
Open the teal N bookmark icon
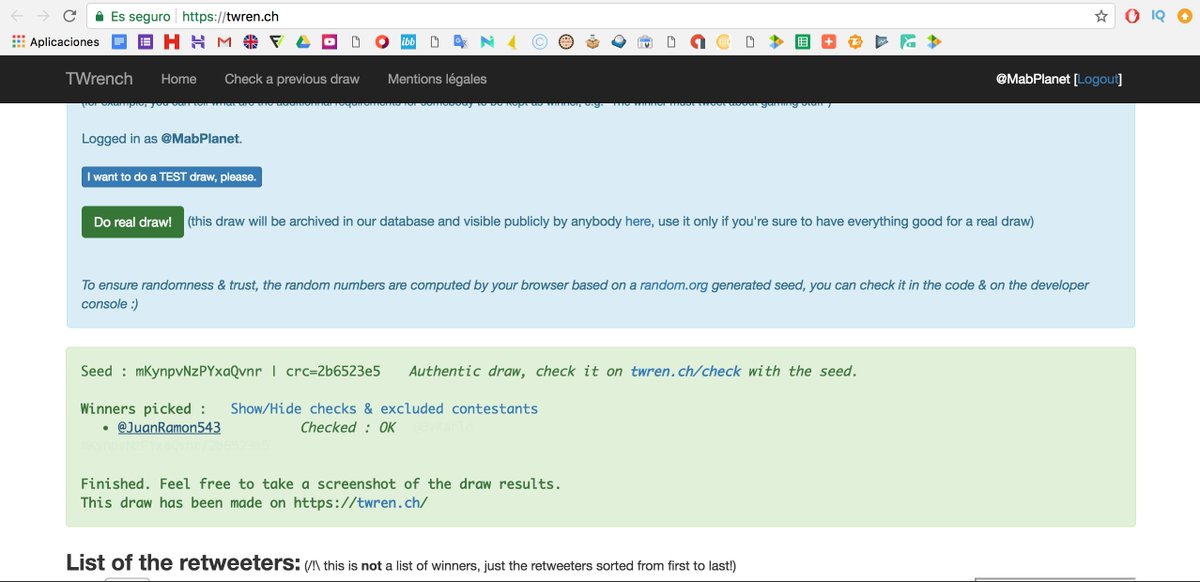[x=487, y=42]
